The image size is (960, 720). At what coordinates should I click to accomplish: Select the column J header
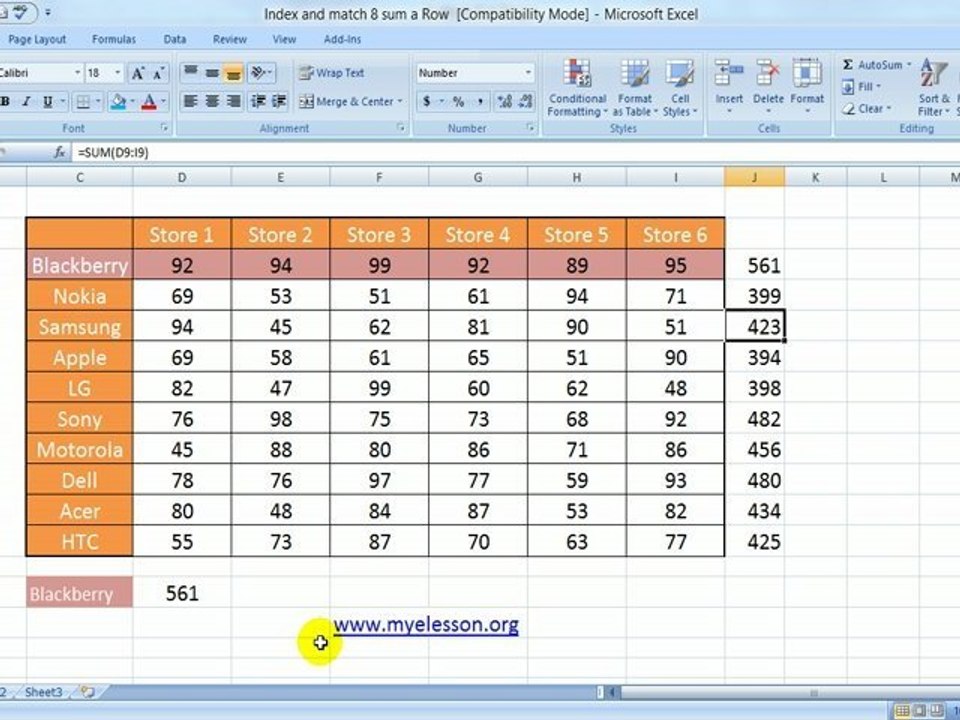tap(754, 178)
